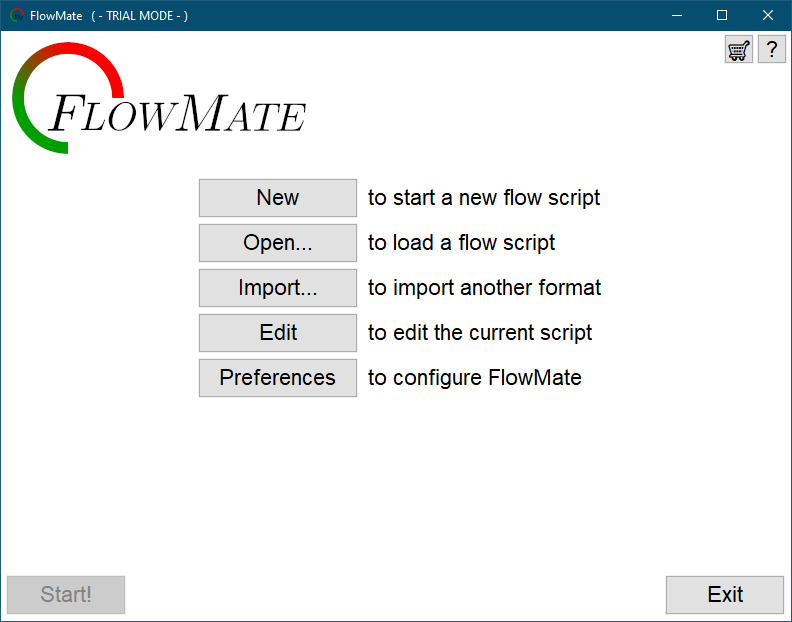Click the "to edit the current script" text
The image size is (792, 622).
point(480,333)
